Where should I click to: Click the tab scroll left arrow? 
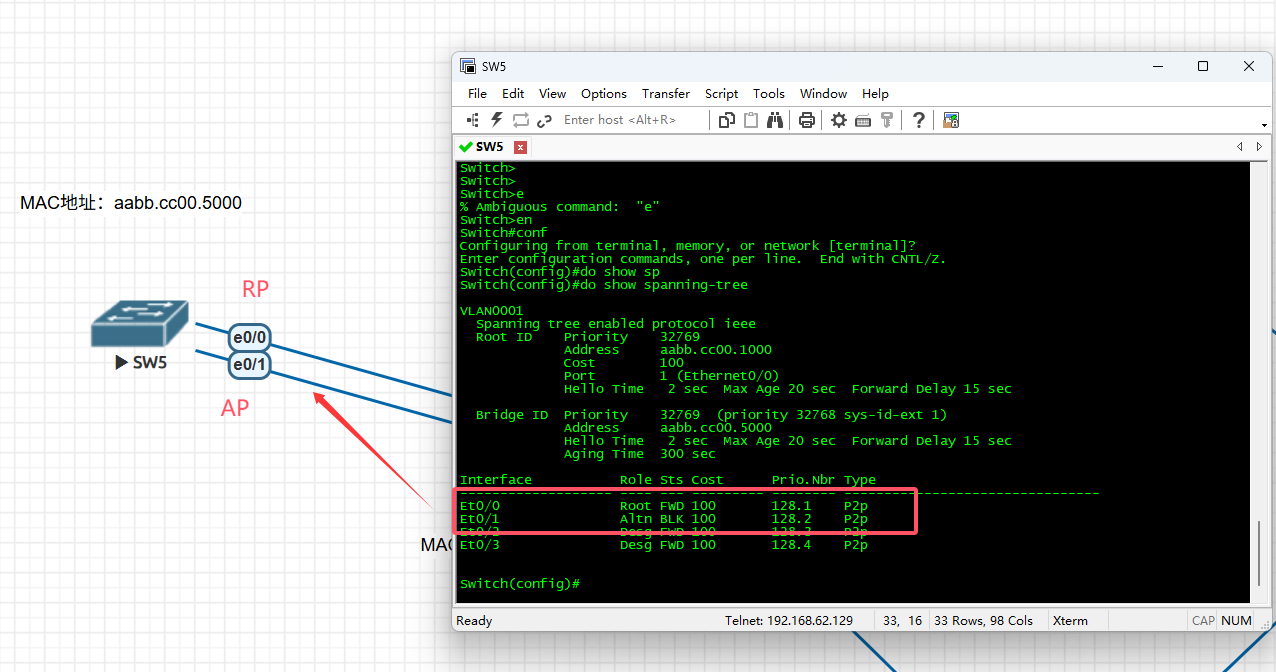(1241, 147)
